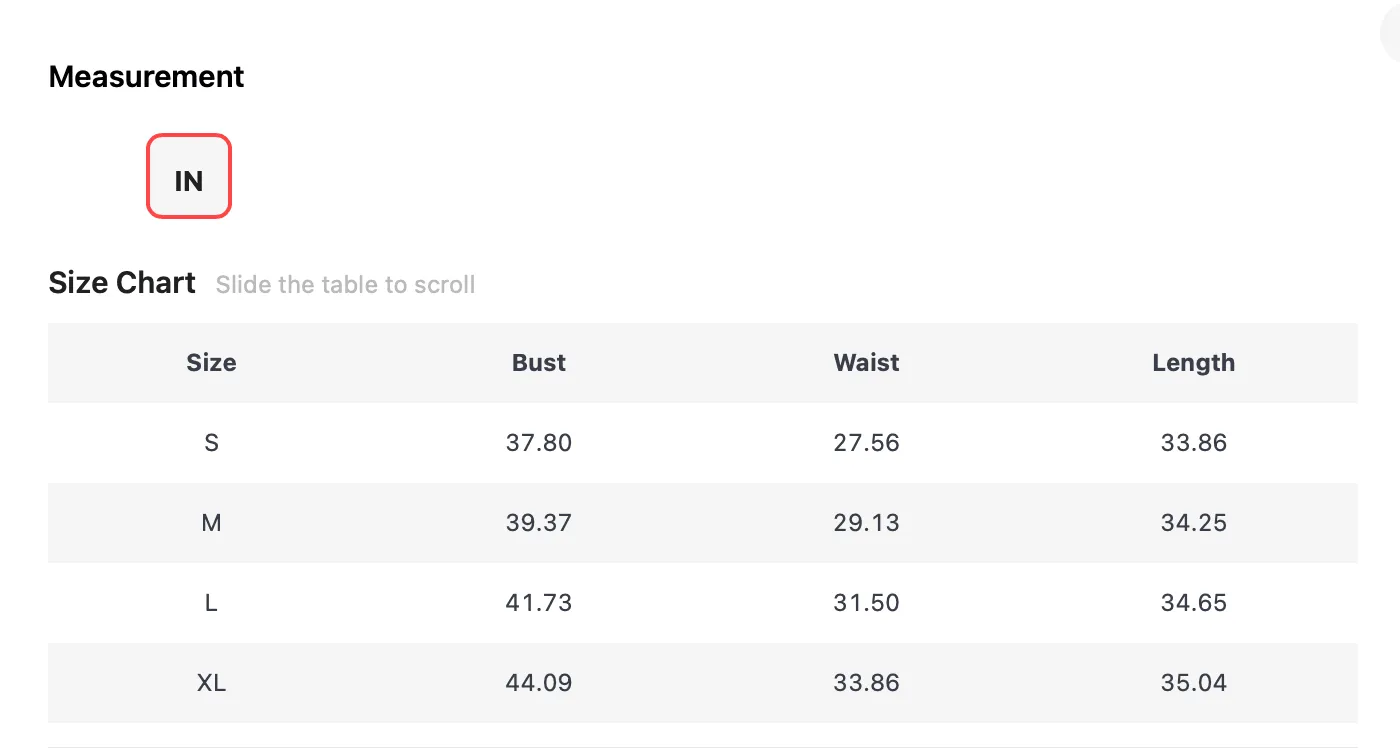
Task: Click the Measurement heading
Action: pyautogui.click(x=146, y=77)
